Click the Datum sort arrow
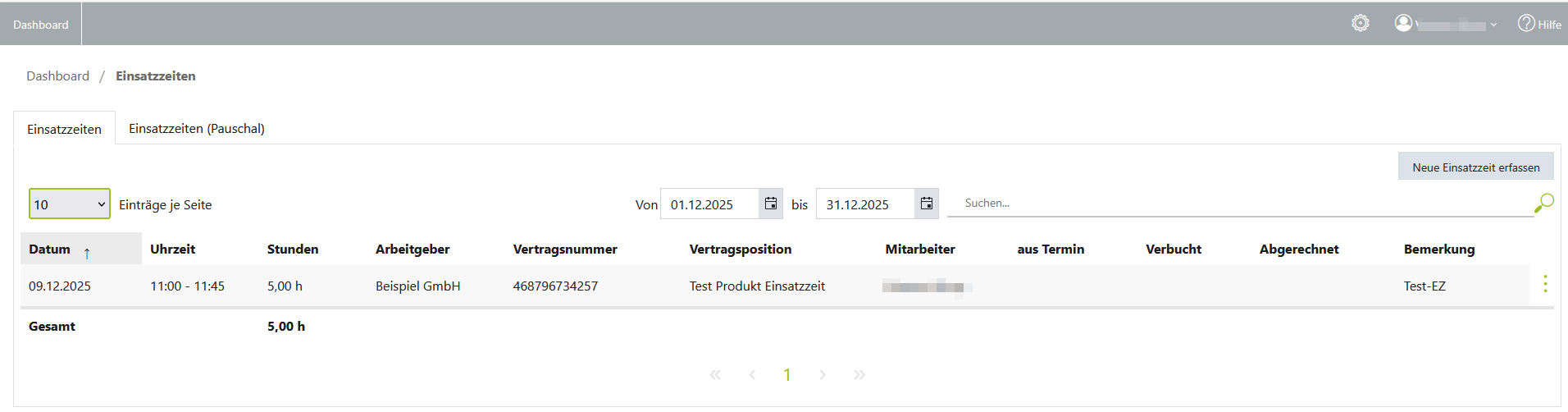Image resolution: width=1568 pixels, height=412 pixels. click(87, 254)
